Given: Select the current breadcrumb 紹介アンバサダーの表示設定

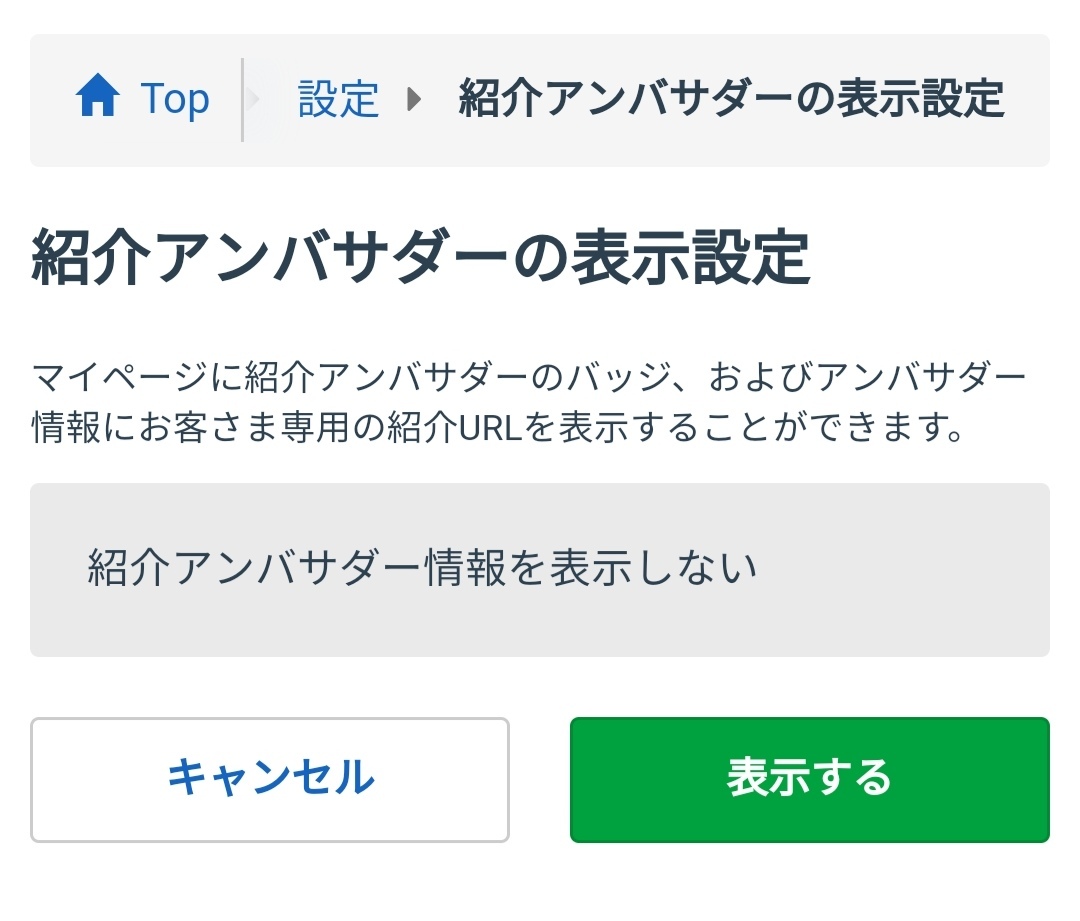Looking at the screenshot, I should 731,99.
